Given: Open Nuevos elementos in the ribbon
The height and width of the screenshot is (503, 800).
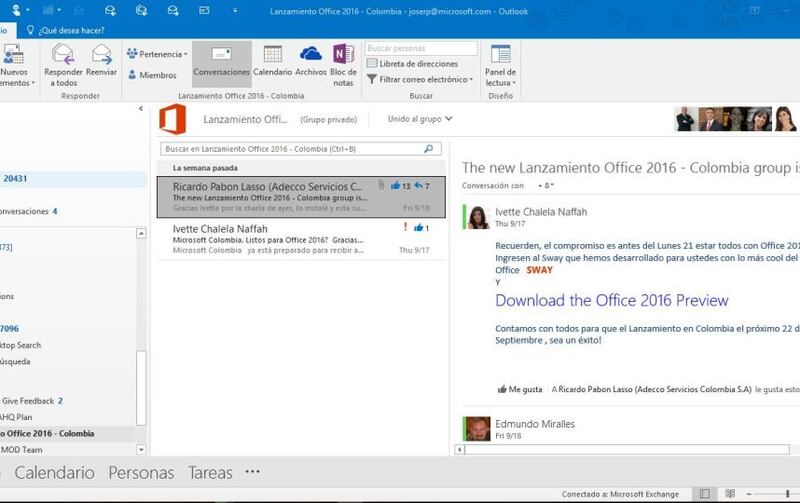Looking at the screenshot, I should [15, 65].
